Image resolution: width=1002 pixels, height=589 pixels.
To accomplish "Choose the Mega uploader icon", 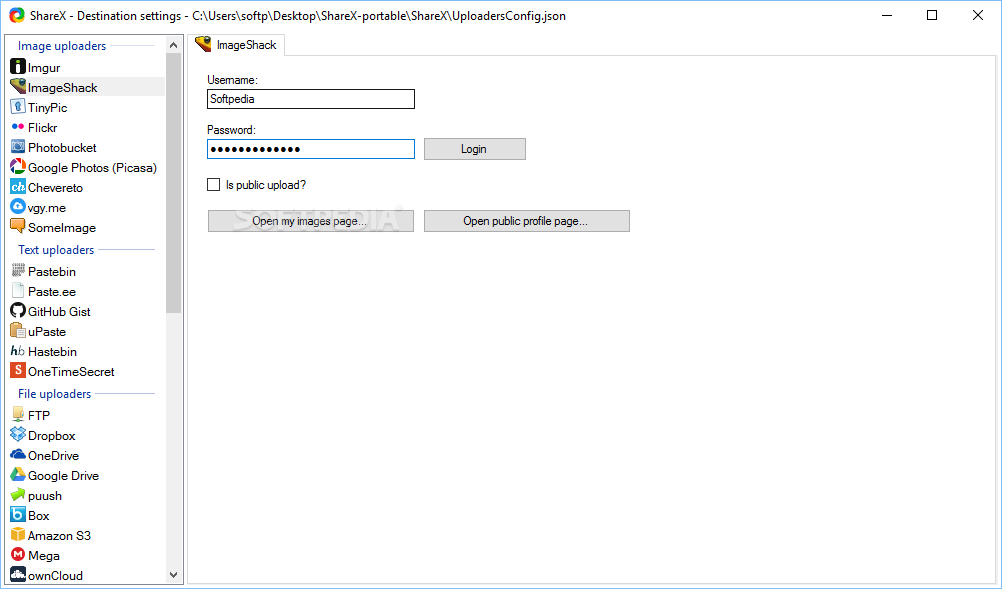I will (18, 555).
